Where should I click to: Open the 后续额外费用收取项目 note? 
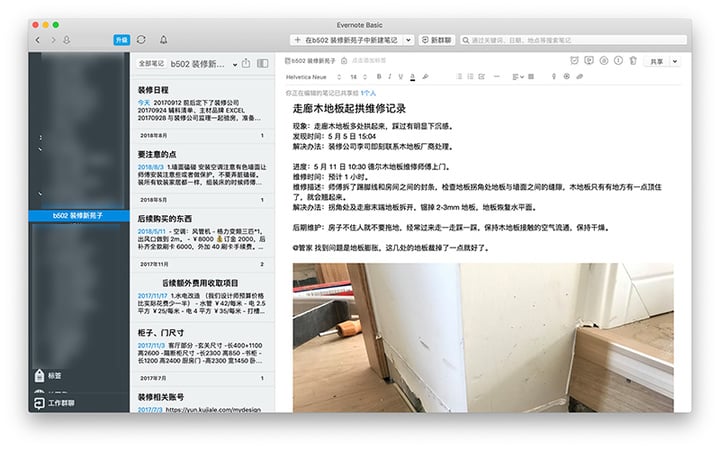pyautogui.click(x=202, y=296)
